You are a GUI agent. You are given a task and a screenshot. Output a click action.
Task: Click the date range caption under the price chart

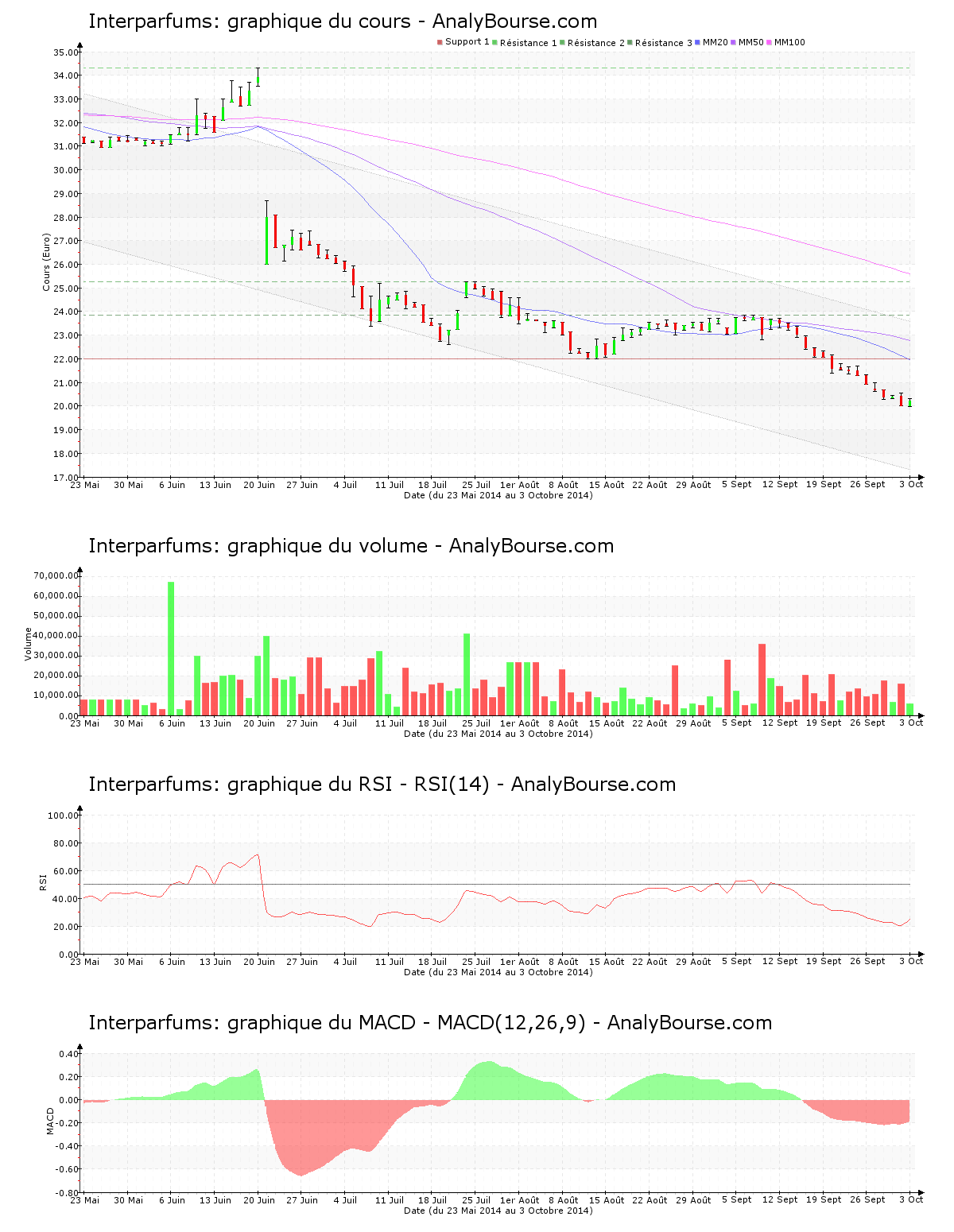click(498, 495)
